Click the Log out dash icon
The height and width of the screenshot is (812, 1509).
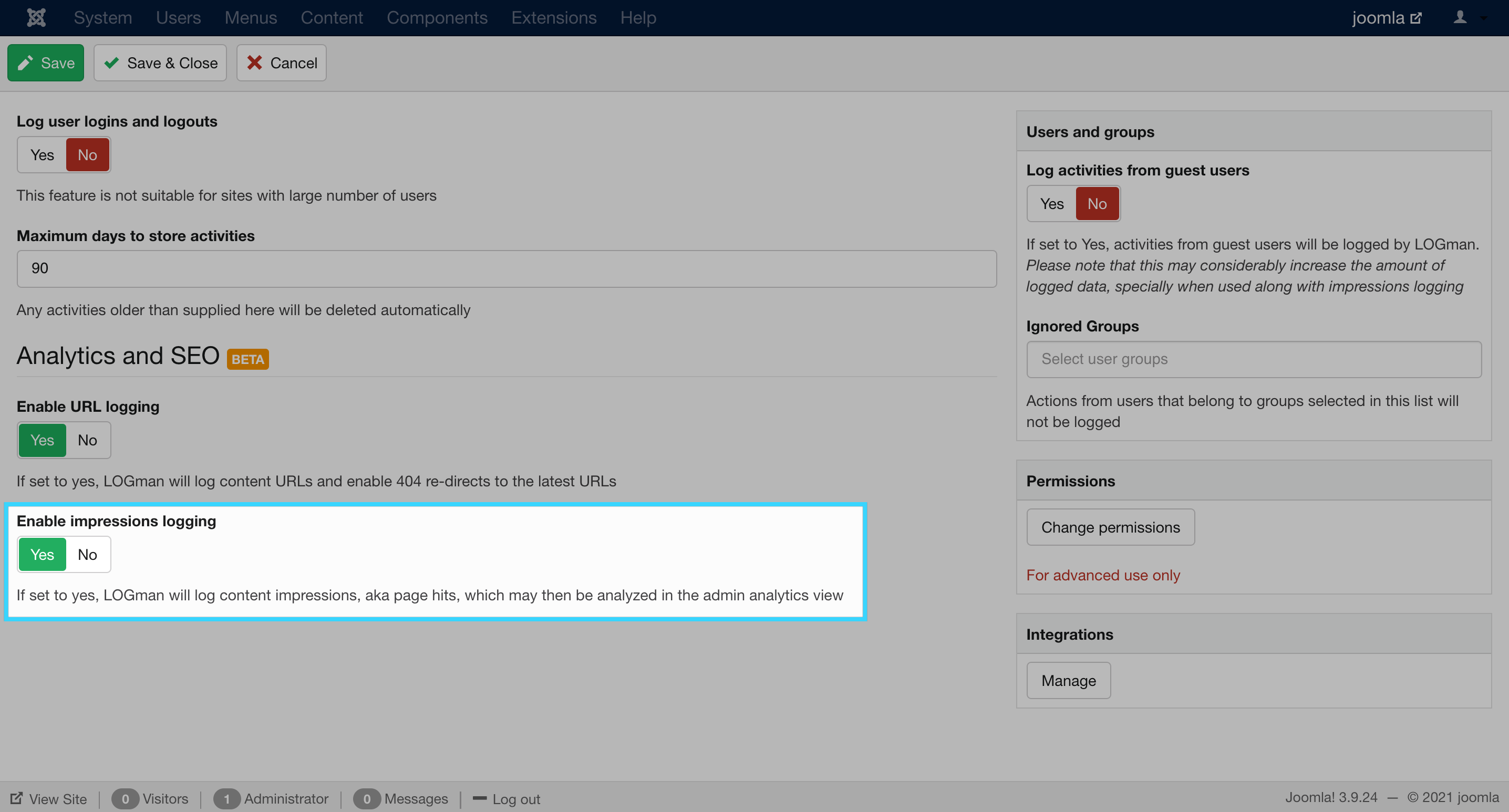point(479,798)
